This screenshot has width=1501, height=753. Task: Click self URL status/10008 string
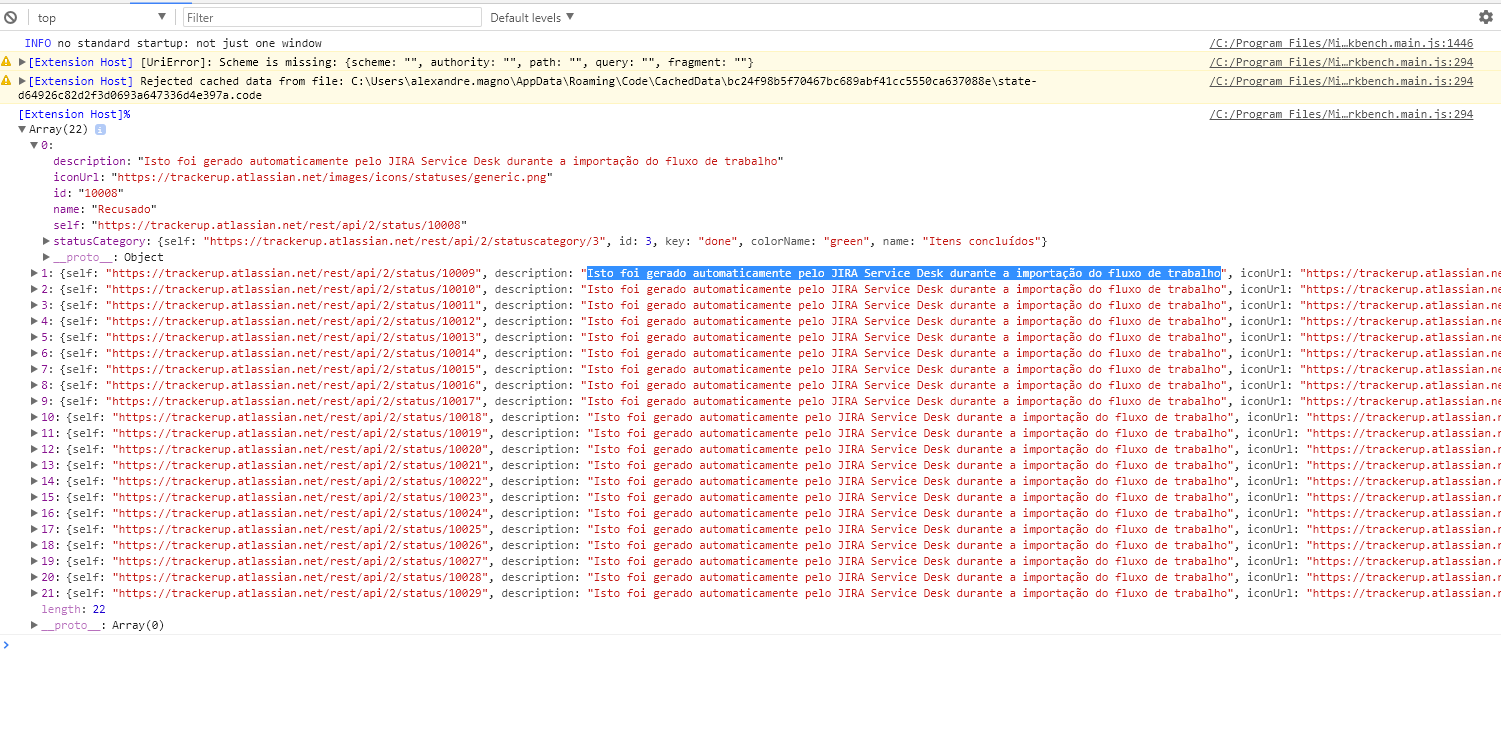tap(280, 225)
